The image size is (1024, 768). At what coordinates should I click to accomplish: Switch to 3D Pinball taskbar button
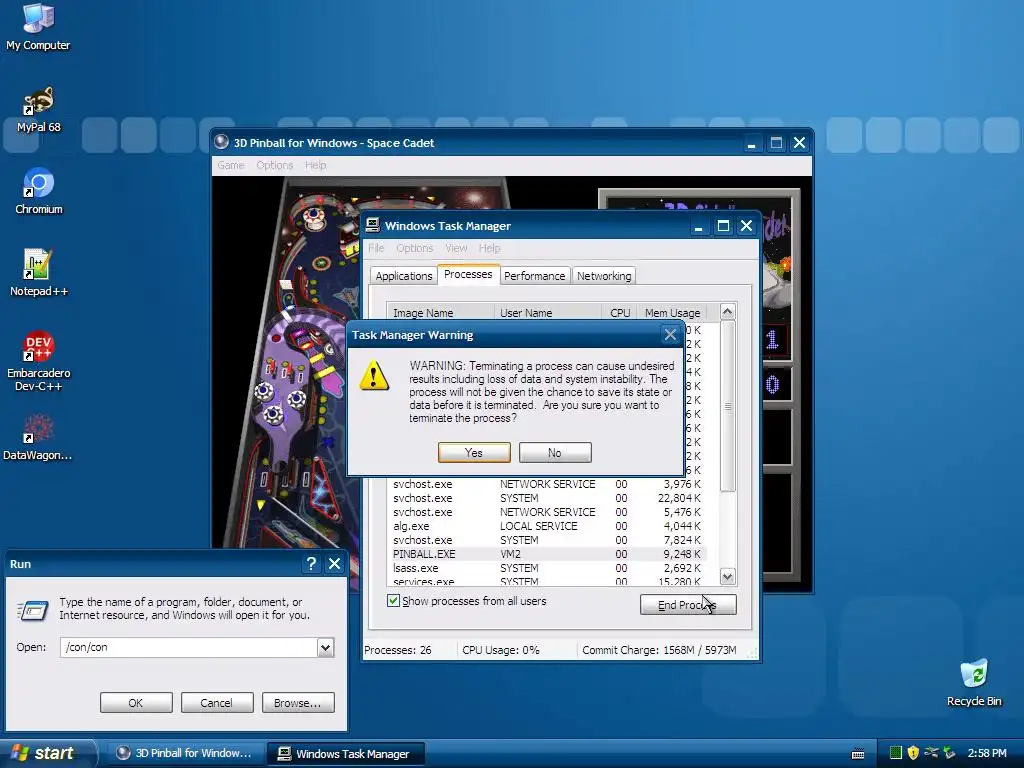[187, 754]
